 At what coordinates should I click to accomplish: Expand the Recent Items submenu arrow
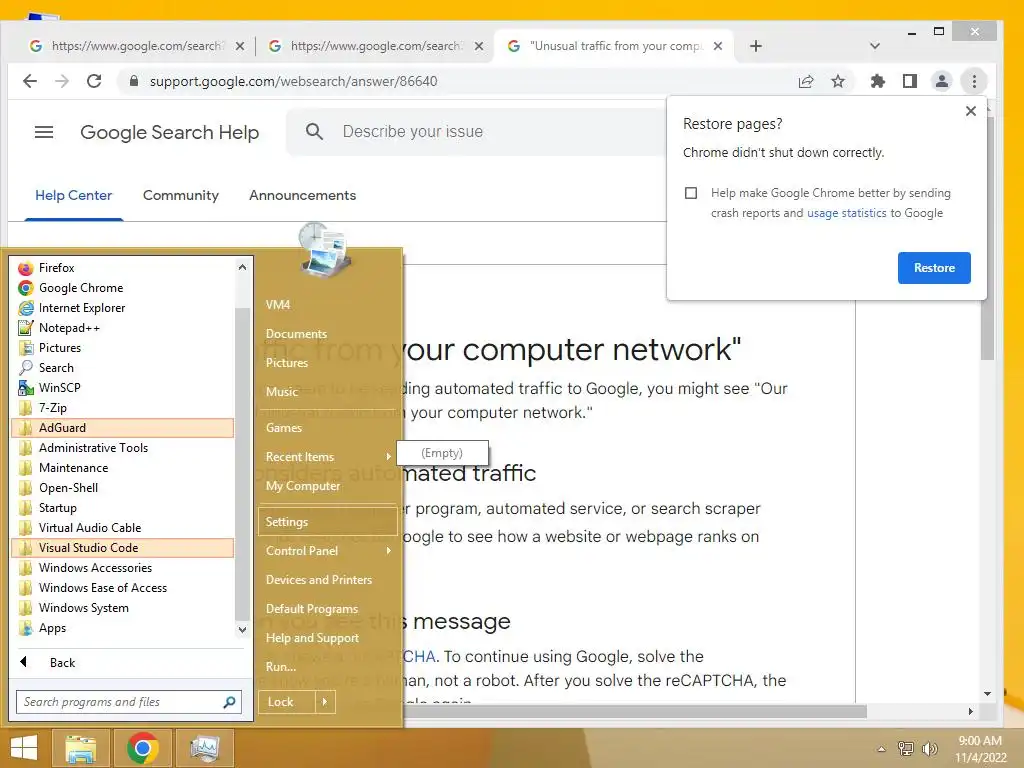tap(389, 456)
